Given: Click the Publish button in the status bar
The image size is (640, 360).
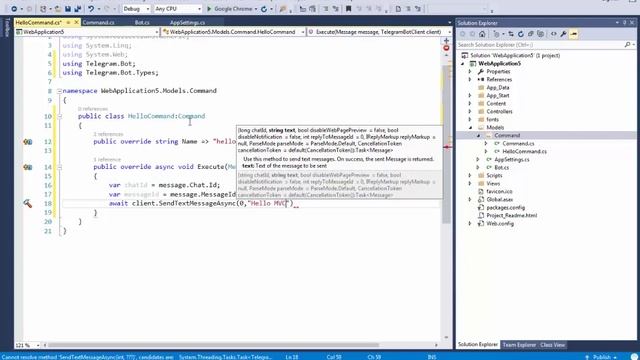Looking at the screenshot, I should click(x=601, y=357).
